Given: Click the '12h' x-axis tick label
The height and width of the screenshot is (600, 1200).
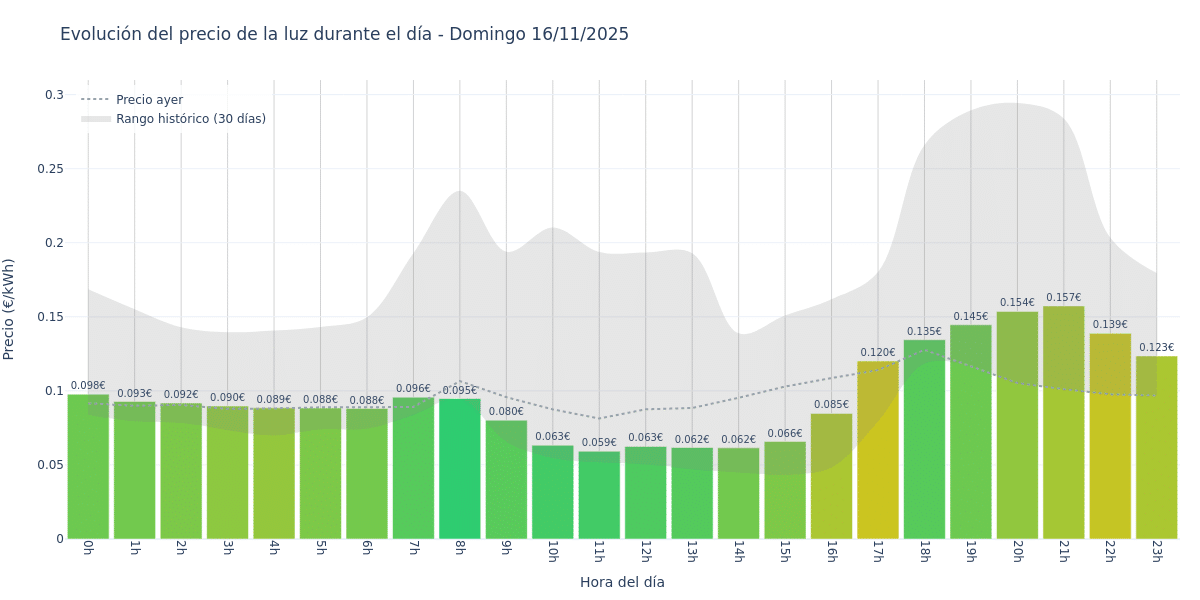Looking at the screenshot, I should point(645,551).
